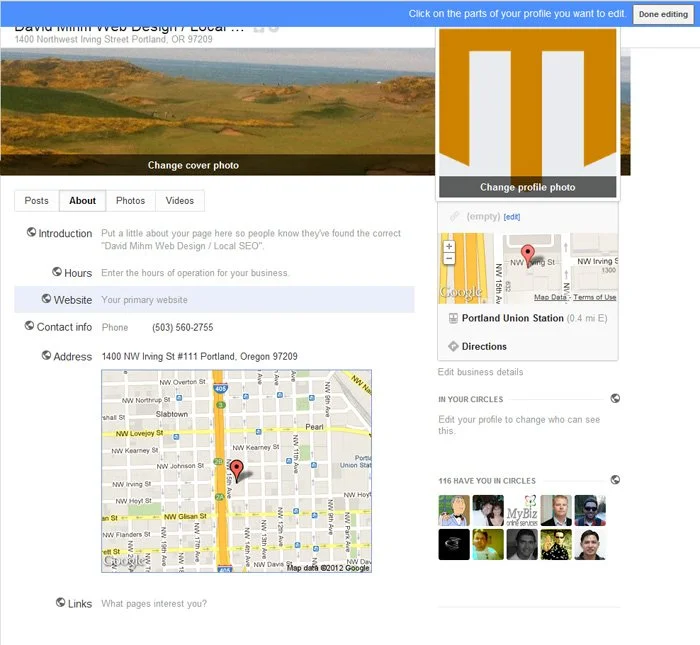Click the red pin on large address map
The height and width of the screenshot is (645, 700).
(237, 471)
